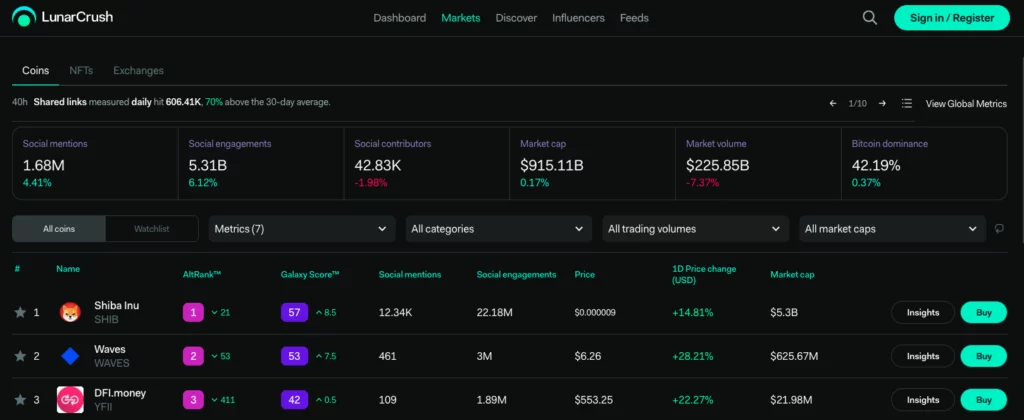
Task: Open the Discover nav item
Action: coord(516,18)
